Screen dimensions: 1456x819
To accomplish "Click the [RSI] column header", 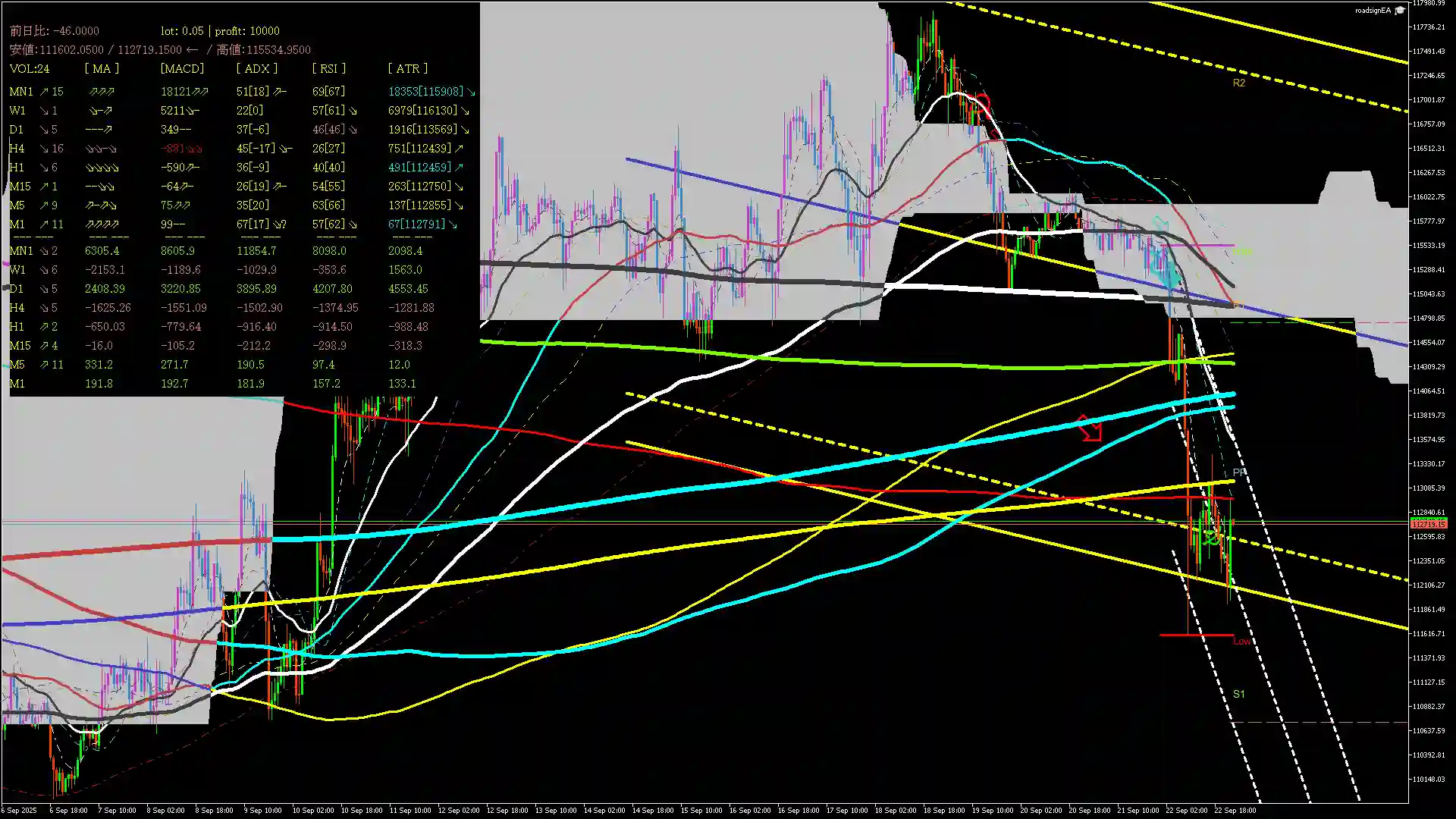I will click(x=328, y=69).
